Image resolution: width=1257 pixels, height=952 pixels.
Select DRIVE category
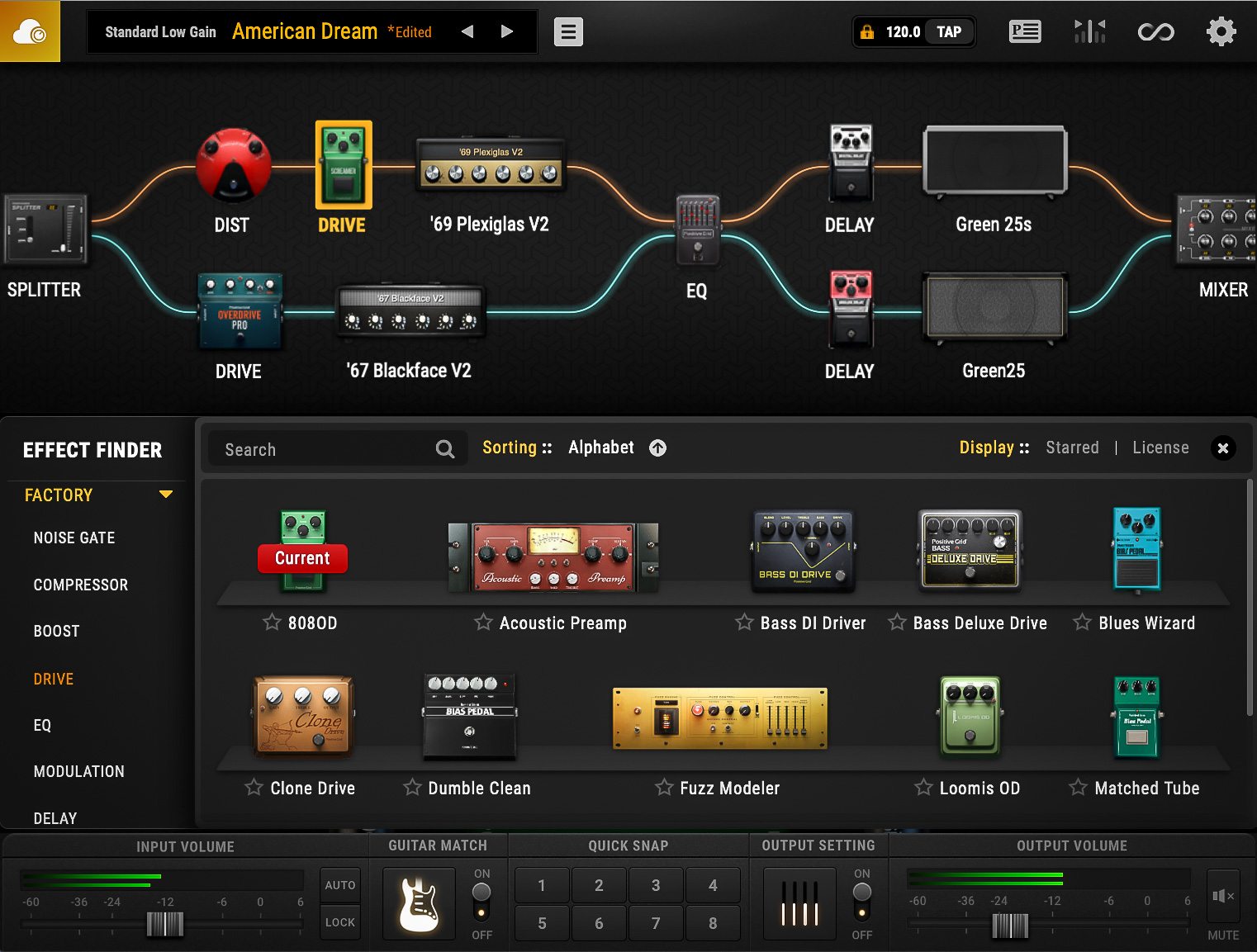pos(54,679)
